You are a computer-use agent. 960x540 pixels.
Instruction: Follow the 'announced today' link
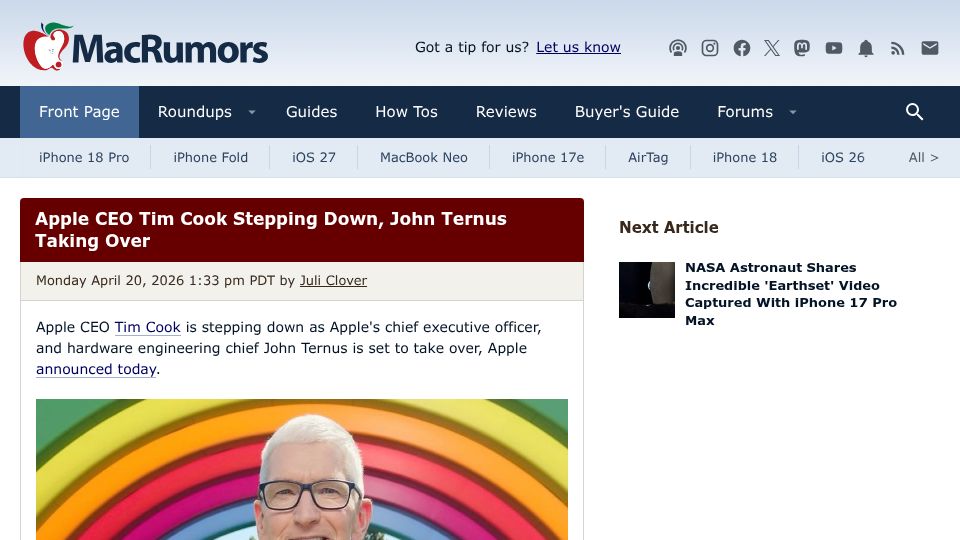pos(96,369)
